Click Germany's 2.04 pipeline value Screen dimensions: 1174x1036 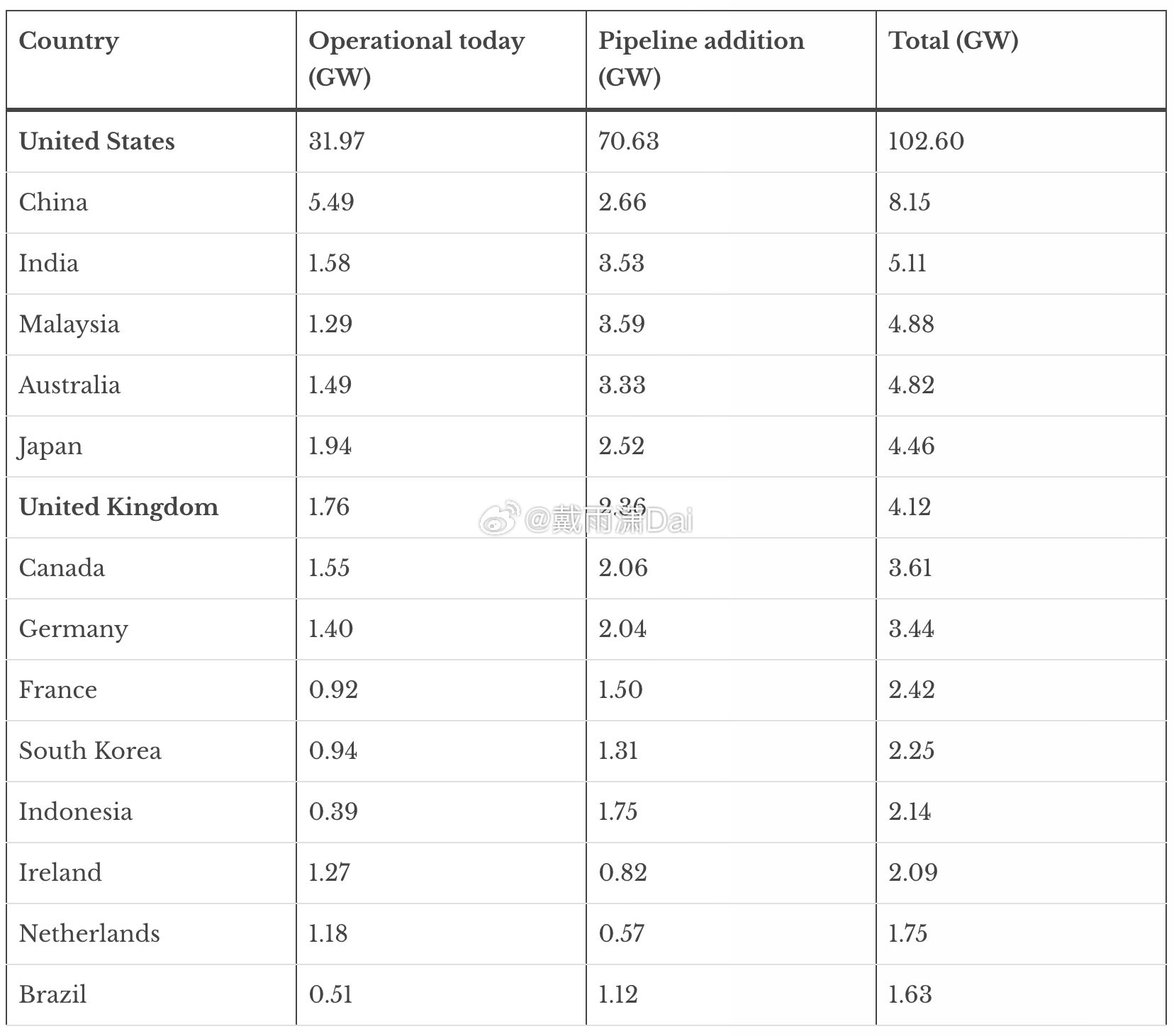[622, 629]
